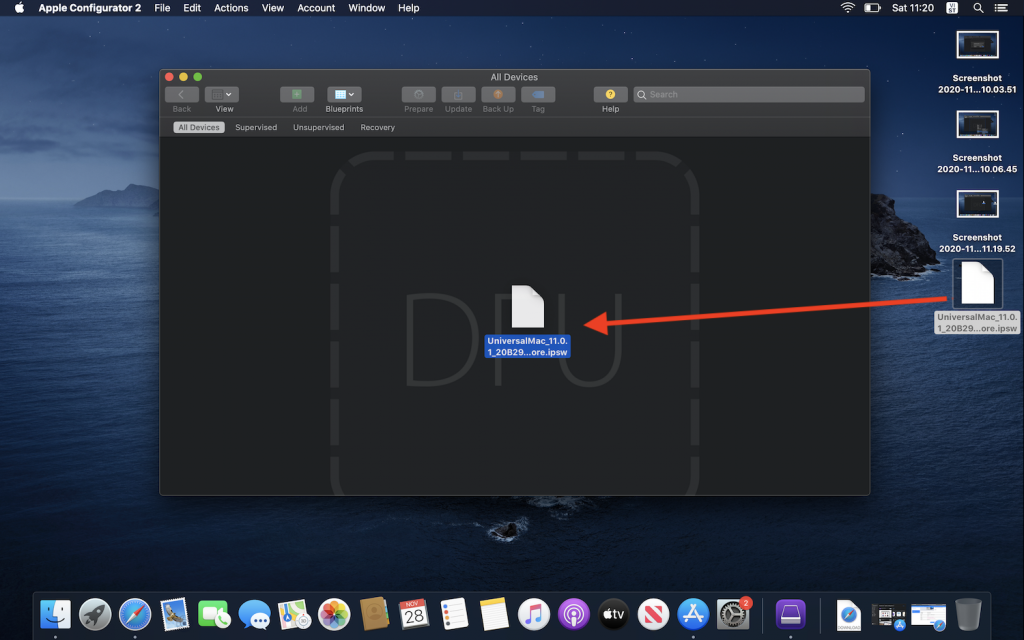Open the Blueprints dropdown chevron
Screen dimensions: 1024x640
[x=352, y=93]
